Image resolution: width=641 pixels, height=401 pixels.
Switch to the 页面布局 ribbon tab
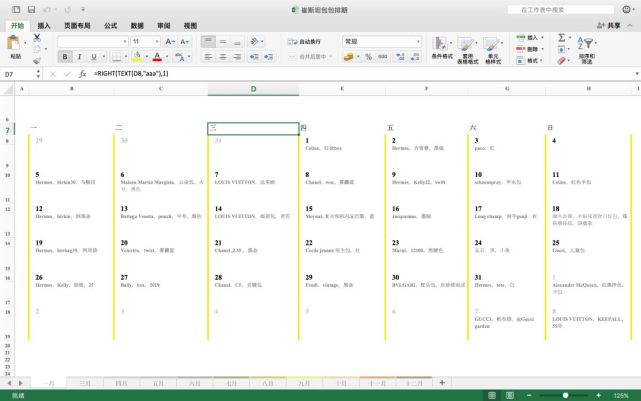point(77,26)
